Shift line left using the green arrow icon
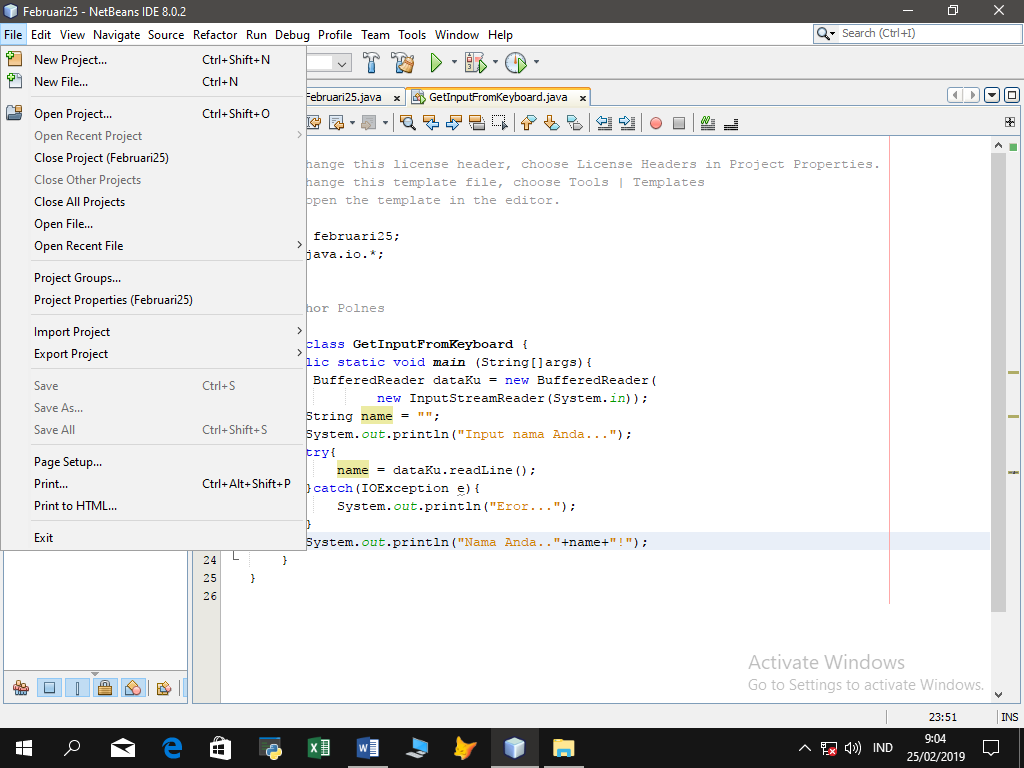 click(606, 122)
